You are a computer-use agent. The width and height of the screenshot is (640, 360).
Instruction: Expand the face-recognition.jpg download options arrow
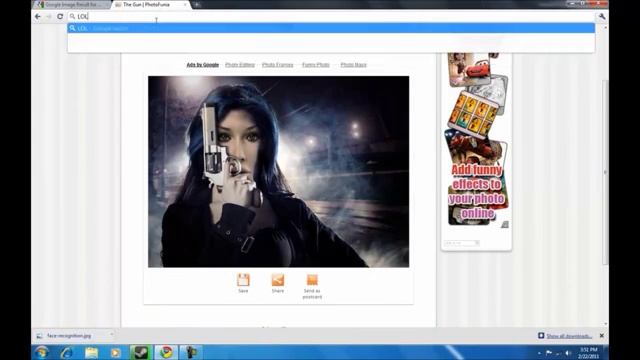click(111, 335)
